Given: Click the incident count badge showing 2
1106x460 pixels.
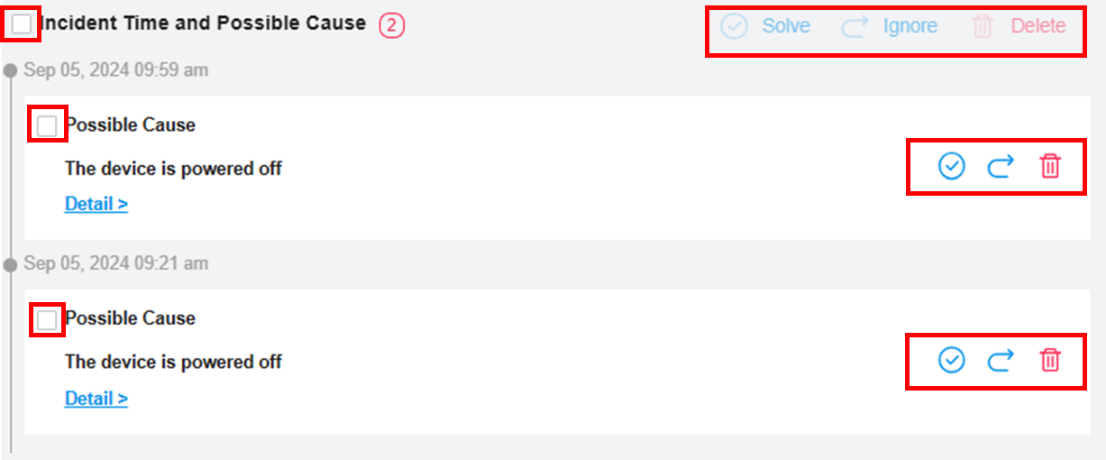Looking at the screenshot, I should [392, 26].
